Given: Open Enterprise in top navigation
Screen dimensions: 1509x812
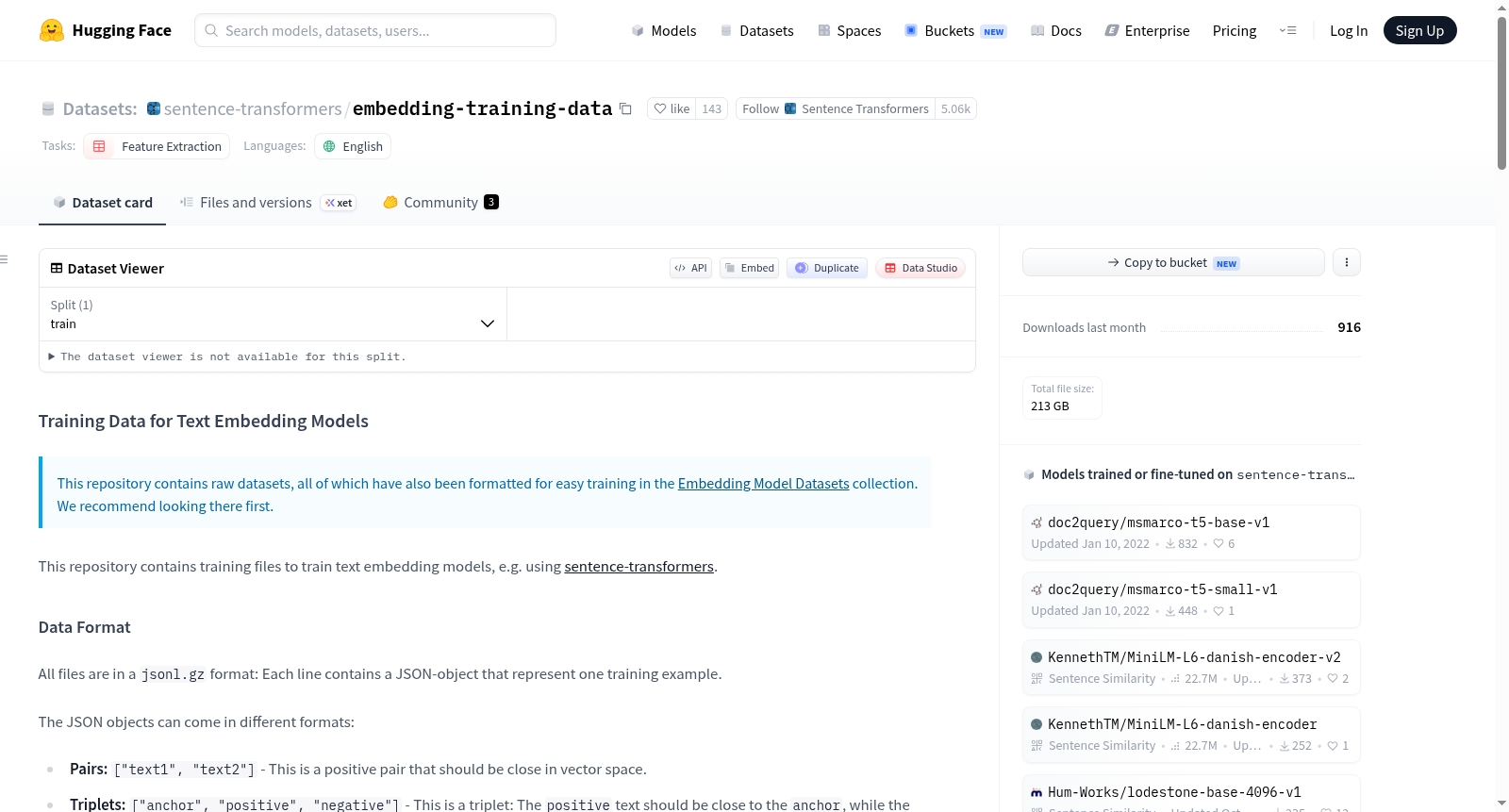Looking at the screenshot, I should click(x=1148, y=30).
